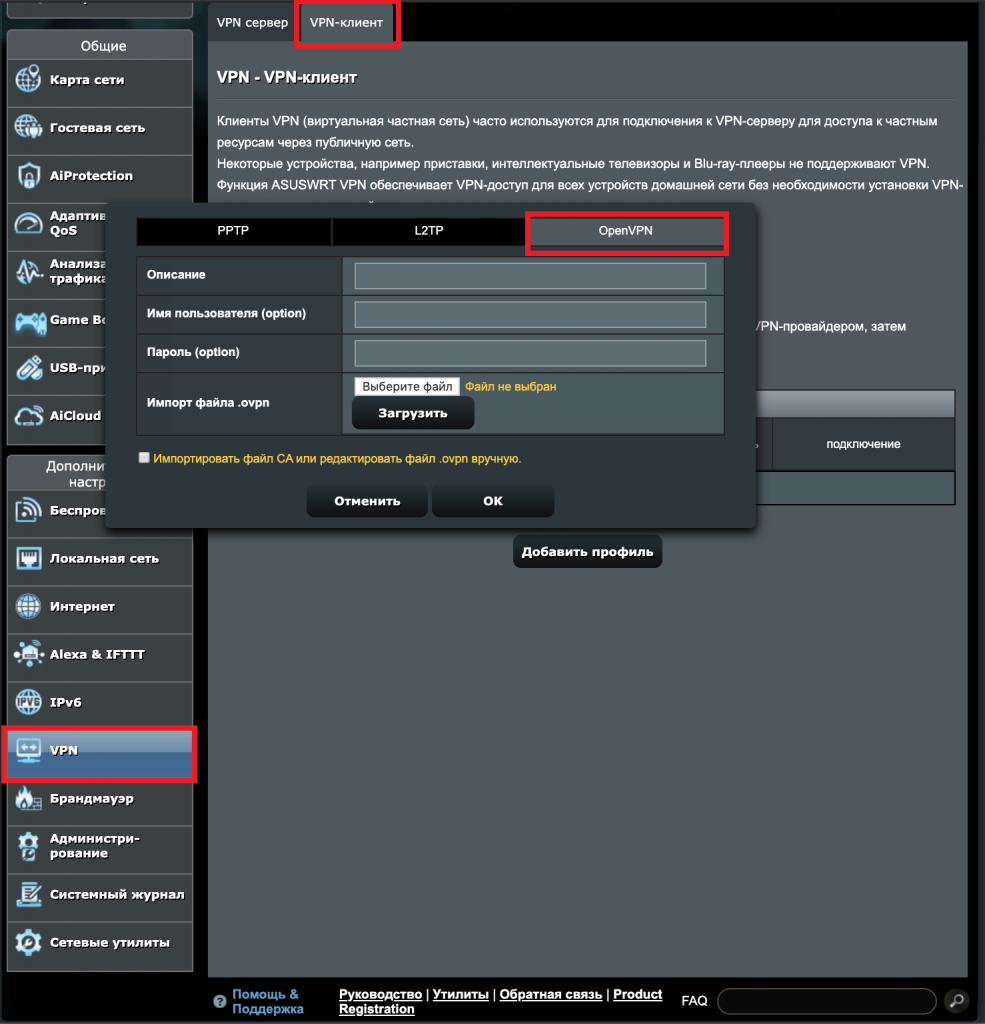
Task: Open the VPN server tab
Action: point(252,22)
